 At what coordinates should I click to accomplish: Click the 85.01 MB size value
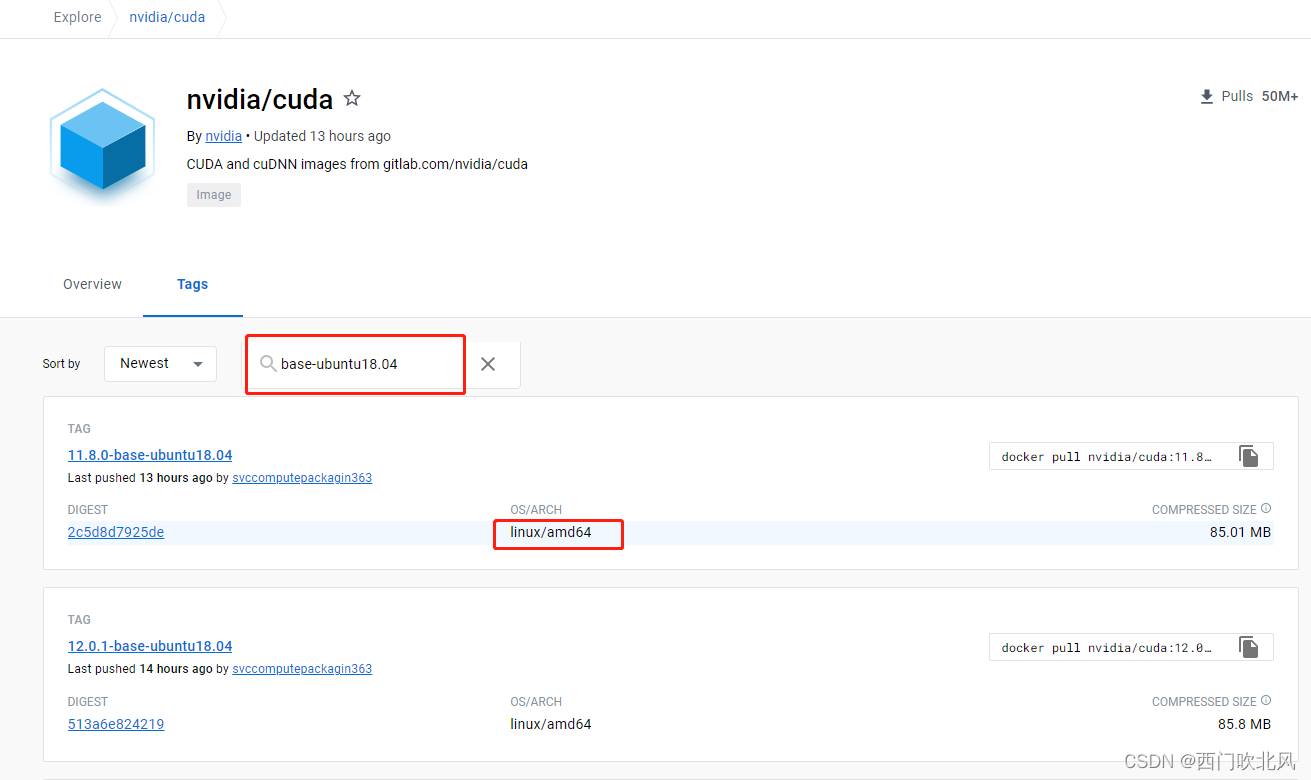click(x=1240, y=532)
